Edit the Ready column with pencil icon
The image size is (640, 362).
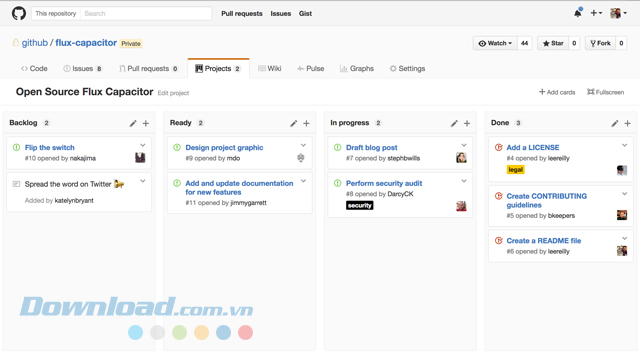click(x=293, y=123)
